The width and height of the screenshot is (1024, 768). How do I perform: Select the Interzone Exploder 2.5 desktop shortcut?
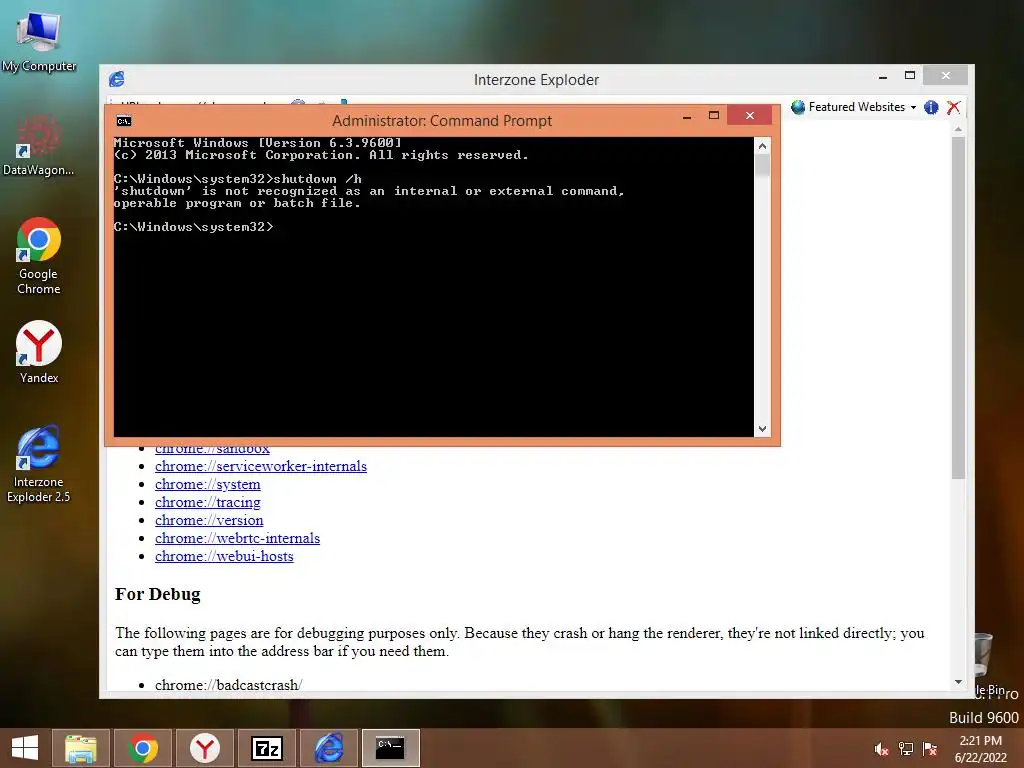pyautogui.click(x=39, y=464)
